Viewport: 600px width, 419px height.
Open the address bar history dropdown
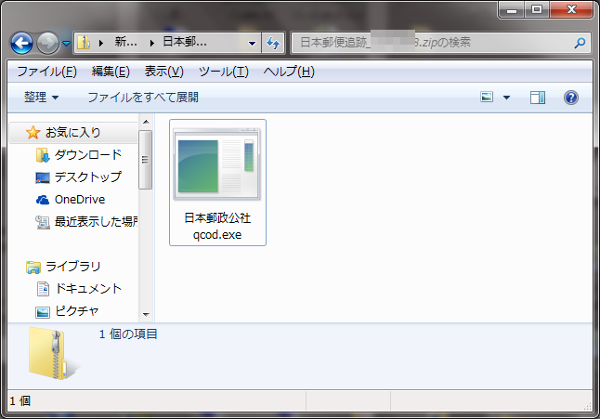(252, 43)
